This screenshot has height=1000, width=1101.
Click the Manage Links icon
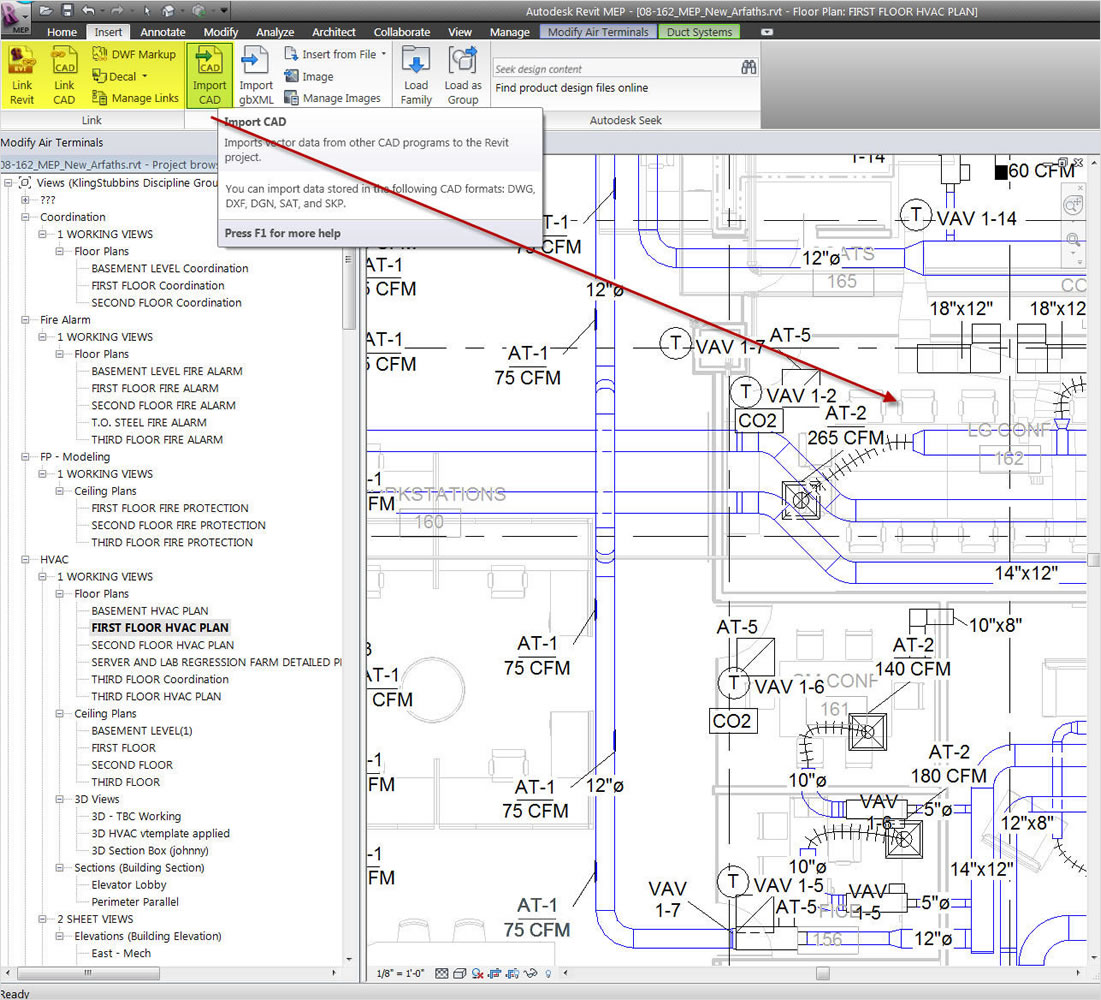99,98
